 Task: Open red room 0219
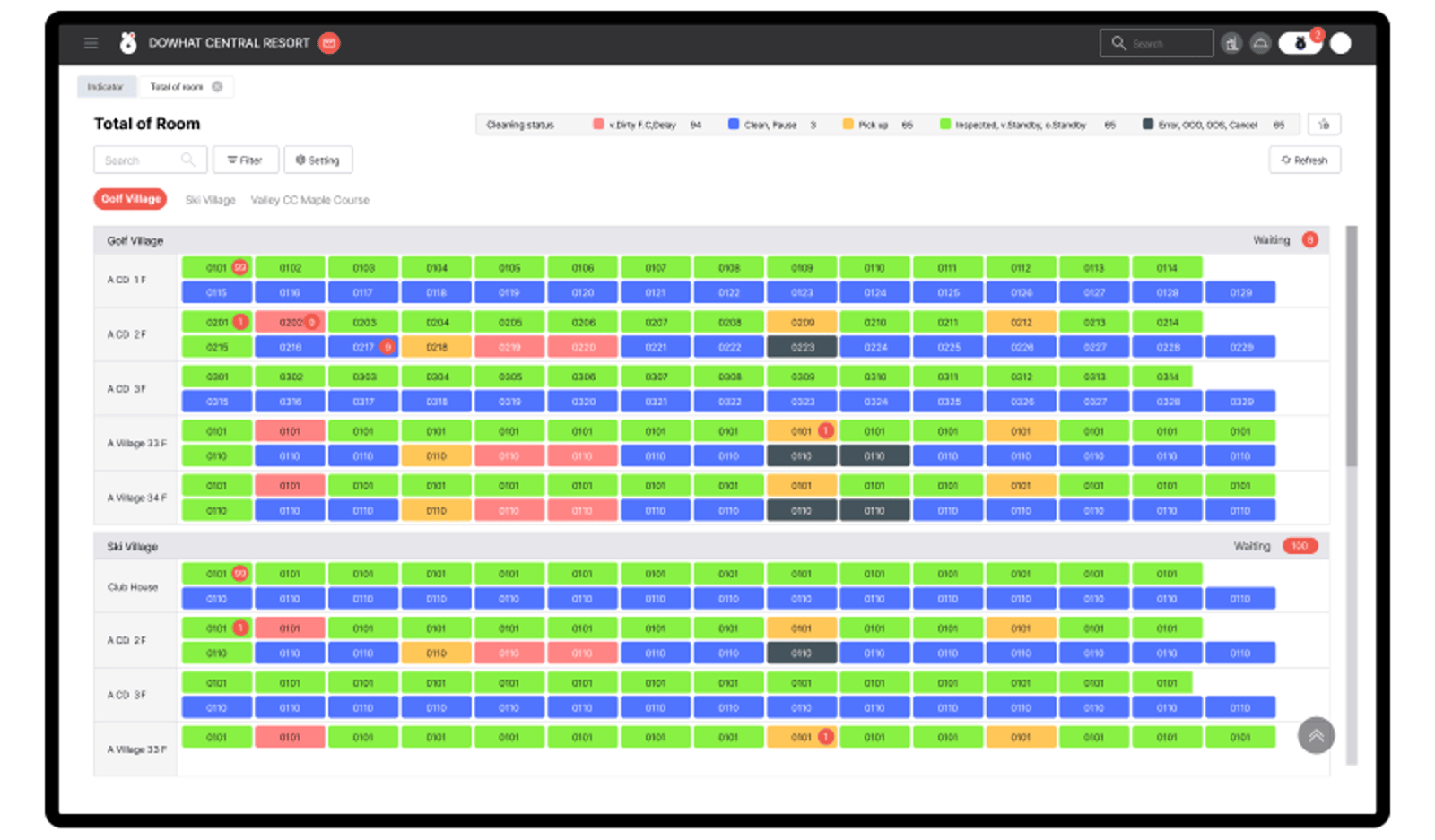coord(509,347)
